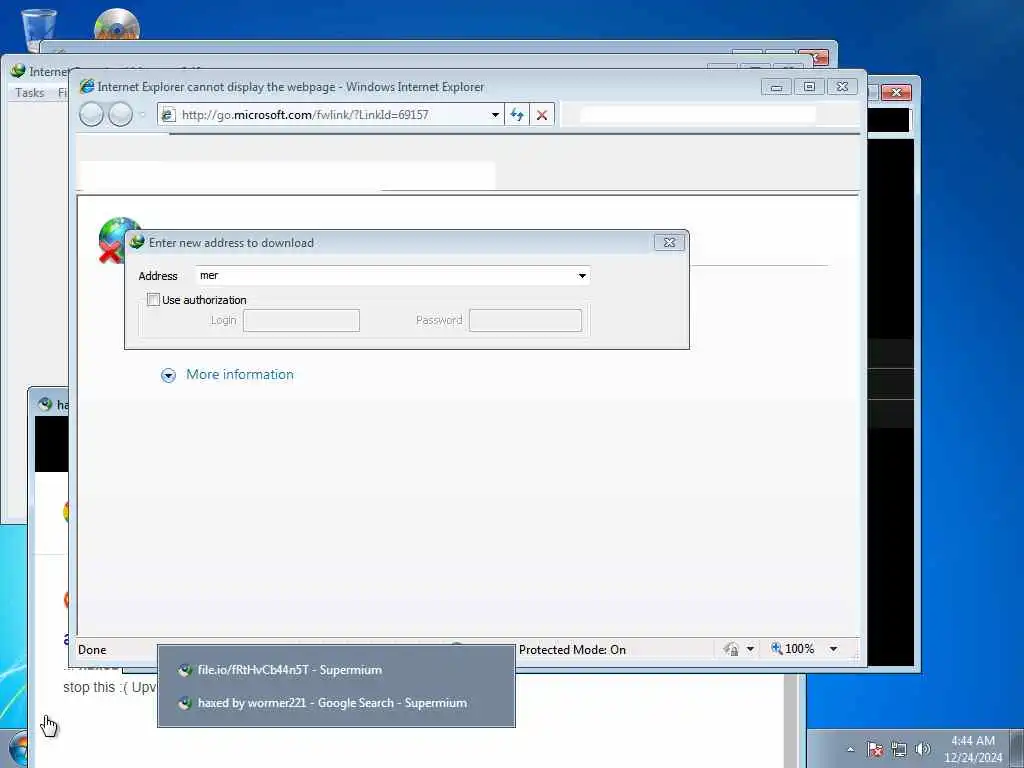This screenshot has width=1024, height=768.
Task: Click the red Stop icon in Internet Explorer
Action: pyautogui.click(x=541, y=115)
